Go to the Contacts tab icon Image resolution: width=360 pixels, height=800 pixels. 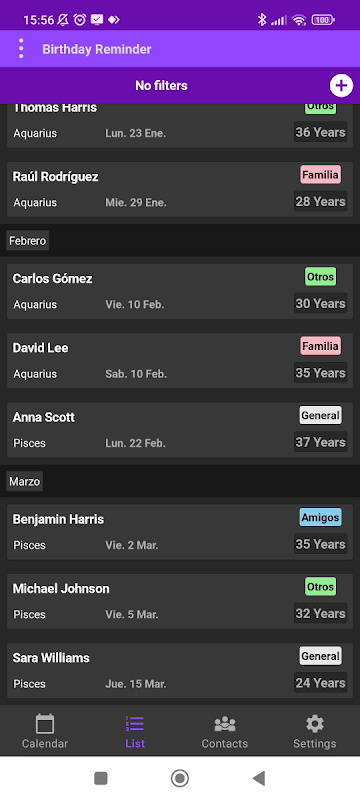pyautogui.click(x=224, y=723)
